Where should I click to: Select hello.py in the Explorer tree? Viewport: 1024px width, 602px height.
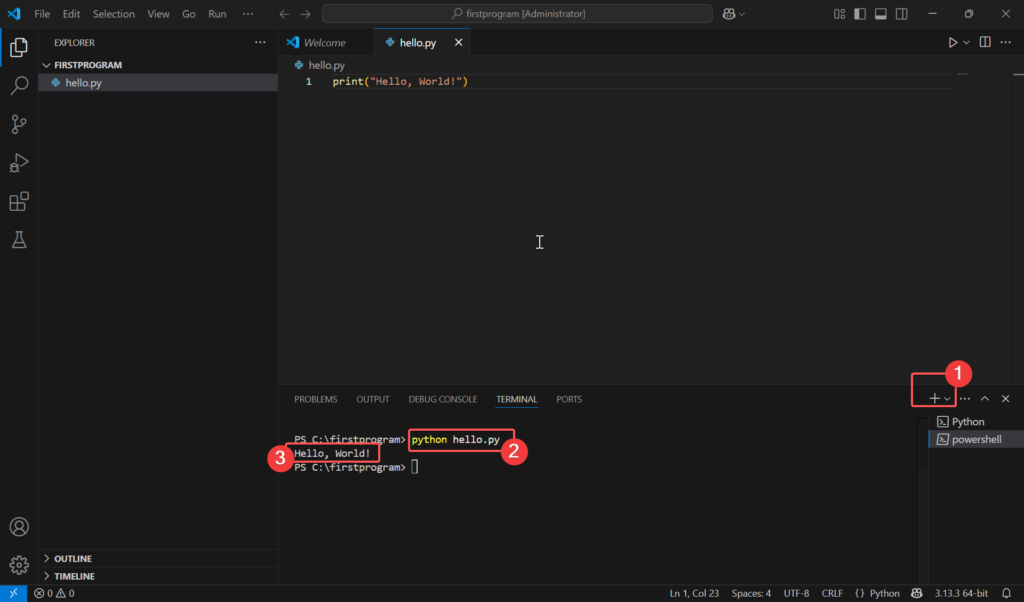click(x=159, y=83)
